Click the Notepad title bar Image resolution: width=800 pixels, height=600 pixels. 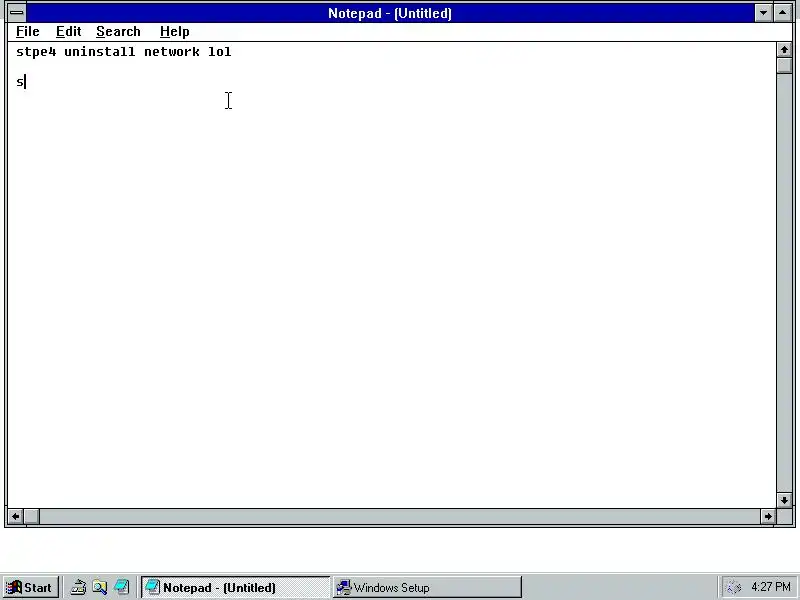coord(390,13)
